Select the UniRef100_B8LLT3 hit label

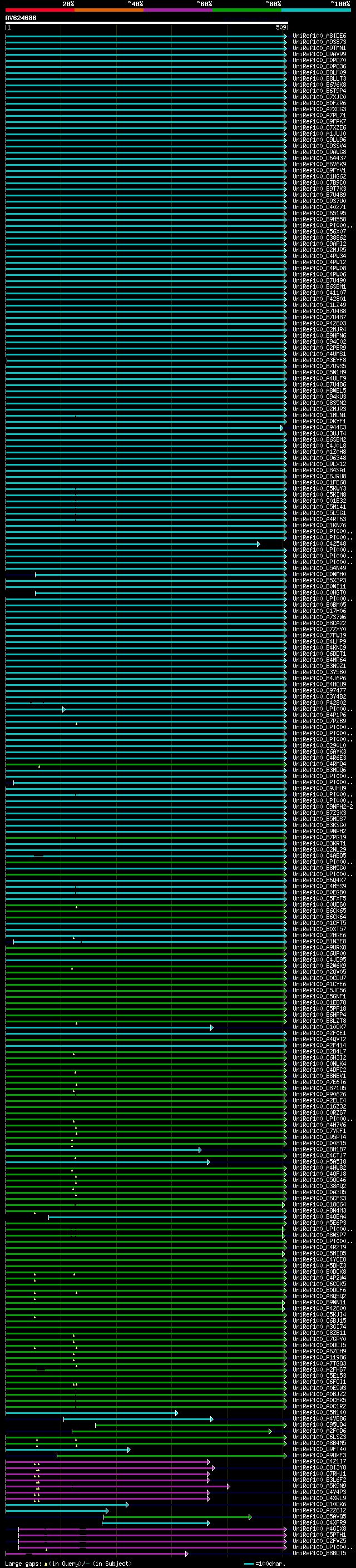pyautogui.click(x=319, y=78)
